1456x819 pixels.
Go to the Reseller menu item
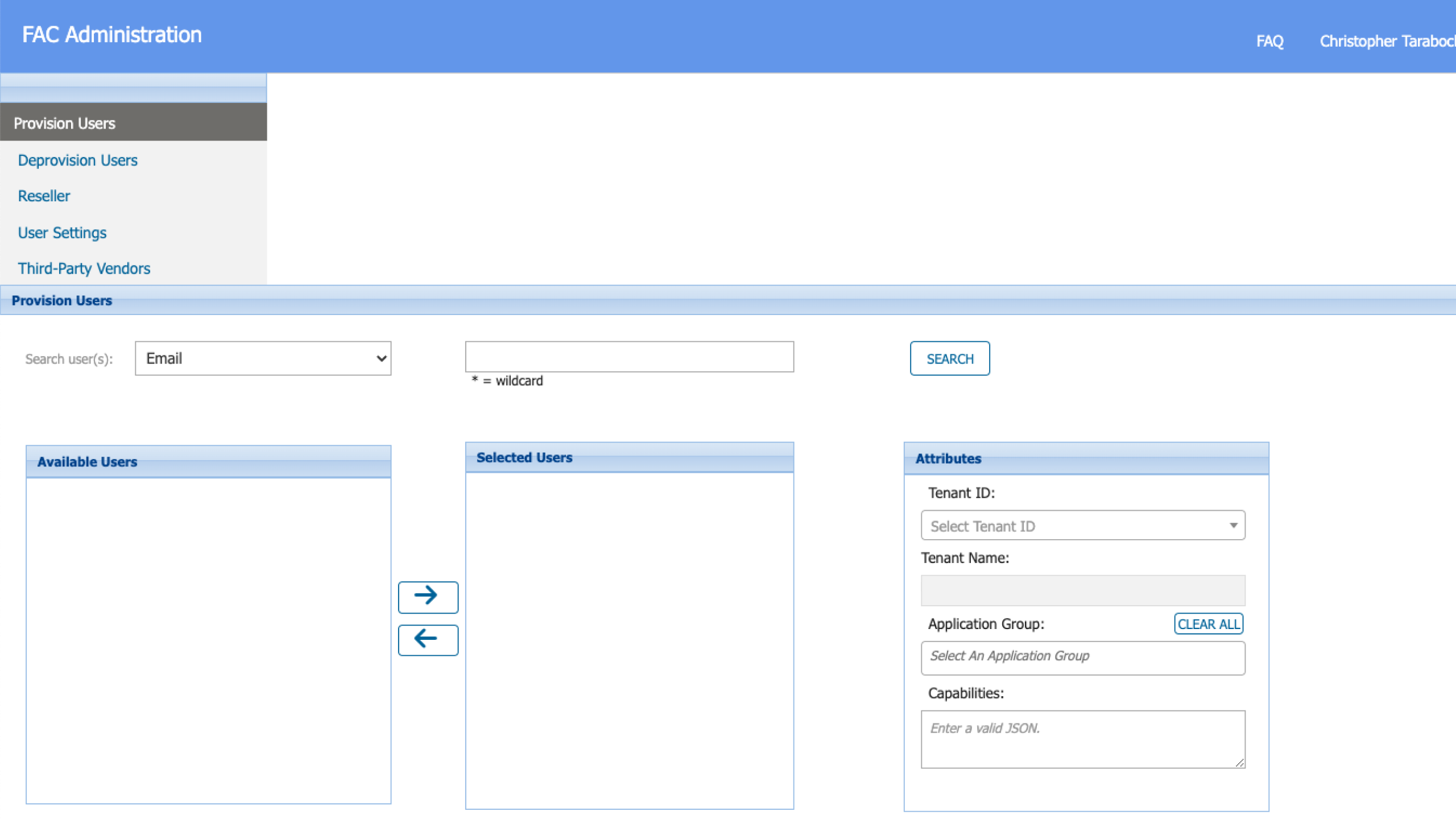(x=44, y=196)
